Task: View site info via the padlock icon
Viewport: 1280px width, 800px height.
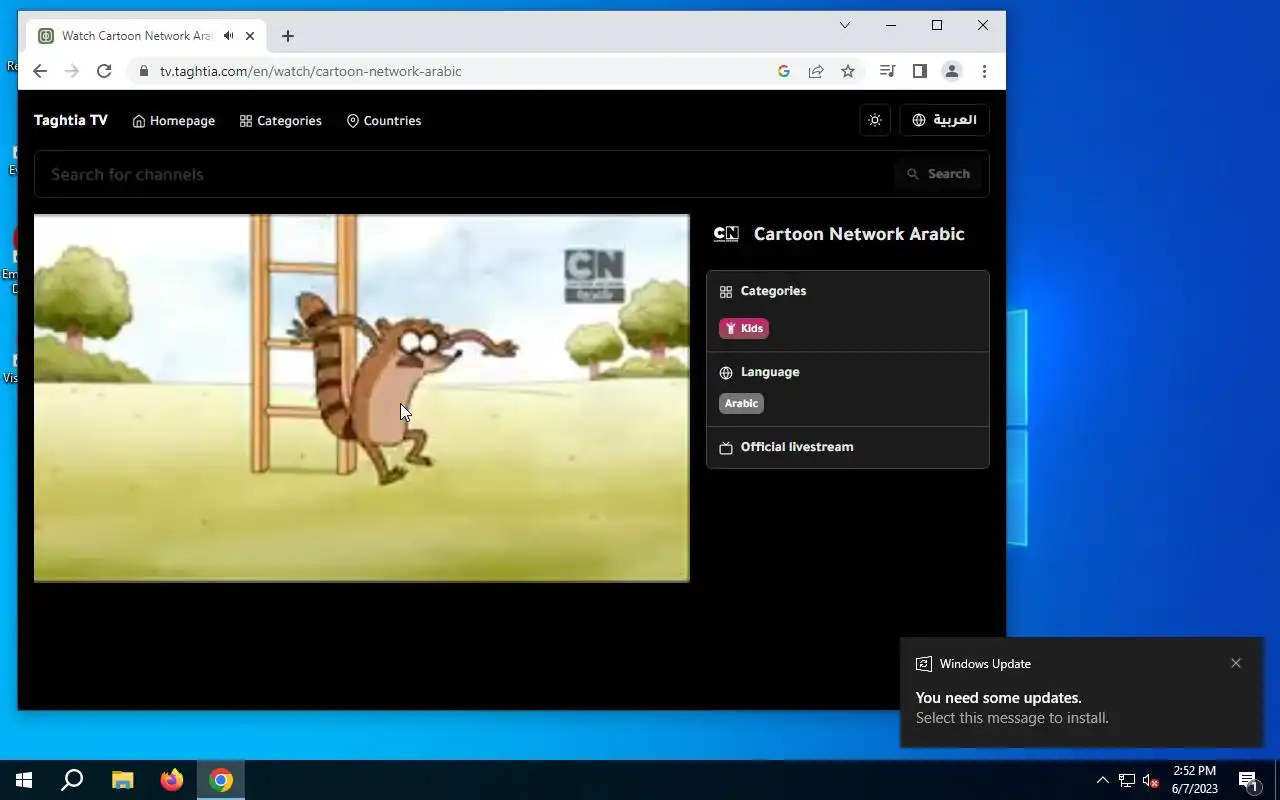Action: (x=143, y=71)
